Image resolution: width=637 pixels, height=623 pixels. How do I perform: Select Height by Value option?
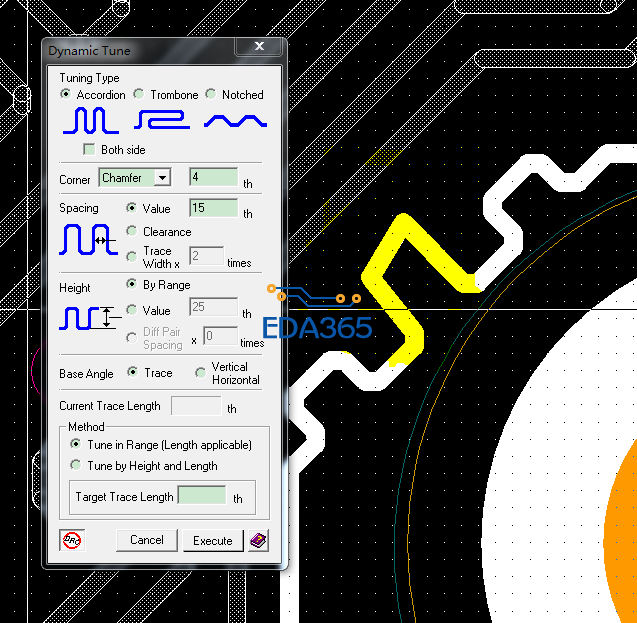131,310
